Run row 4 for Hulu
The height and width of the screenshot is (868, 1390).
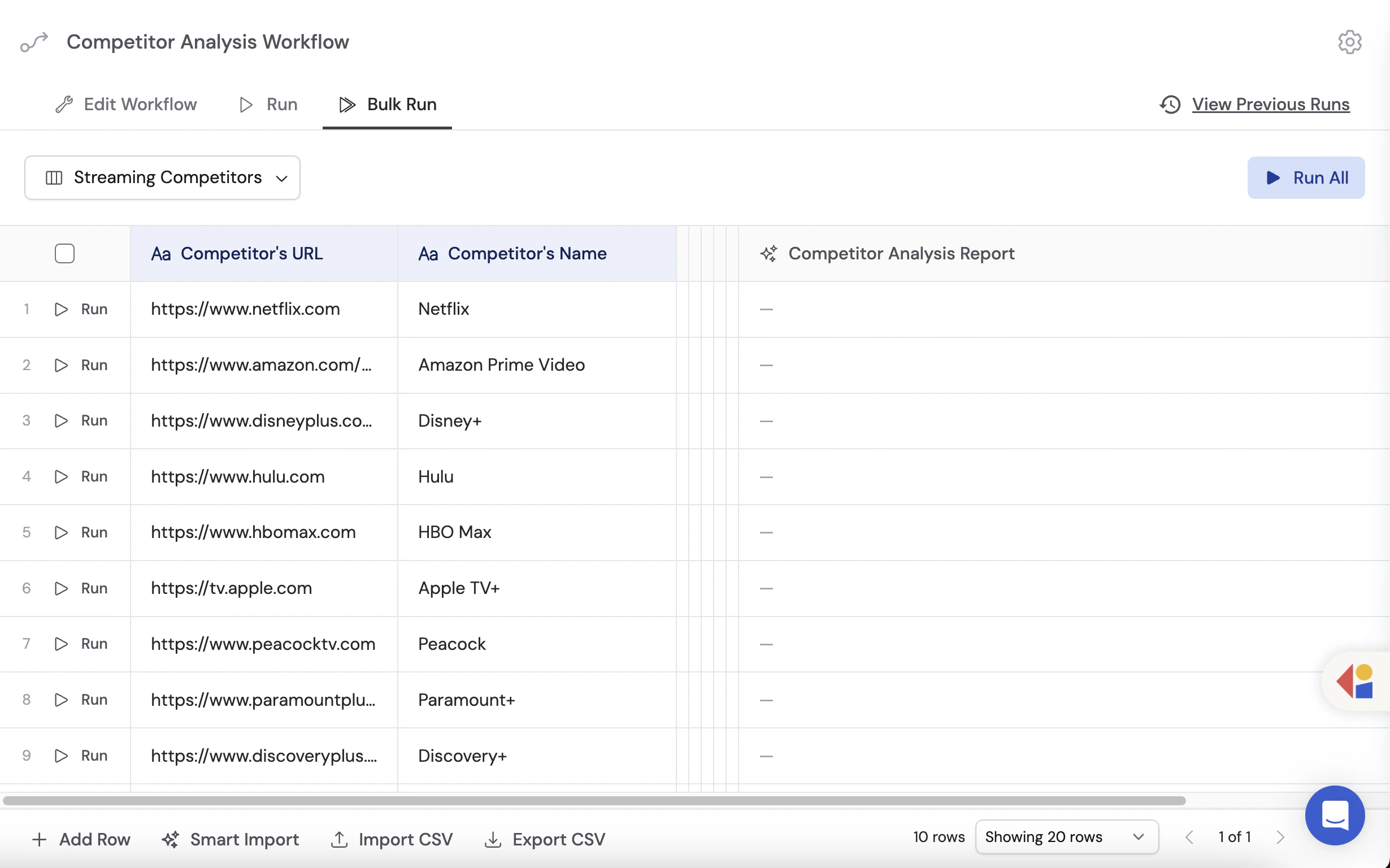tap(81, 476)
